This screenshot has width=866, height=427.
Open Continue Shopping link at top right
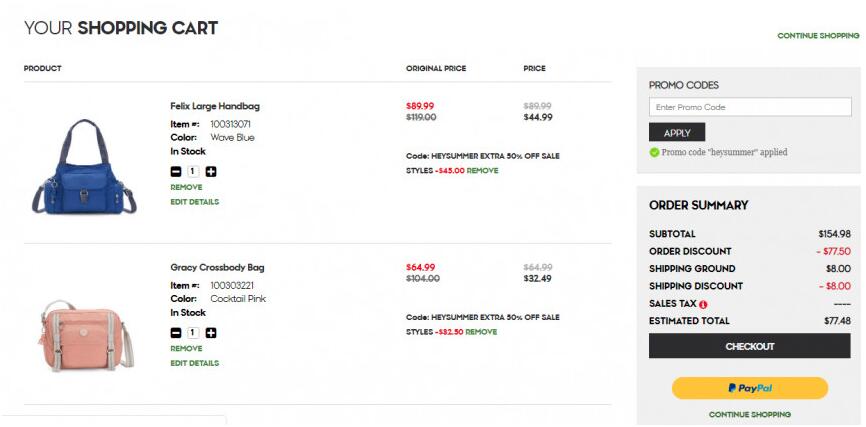click(819, 36)
